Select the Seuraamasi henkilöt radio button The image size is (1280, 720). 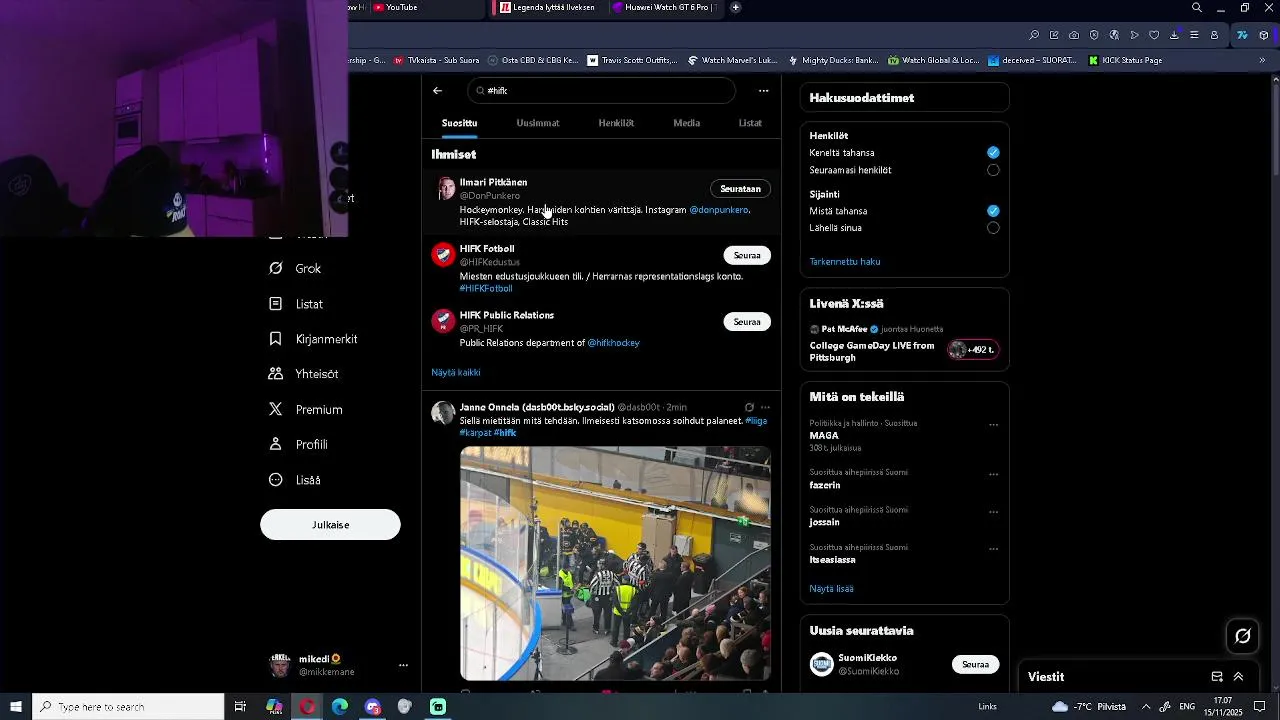click(993, 170)
